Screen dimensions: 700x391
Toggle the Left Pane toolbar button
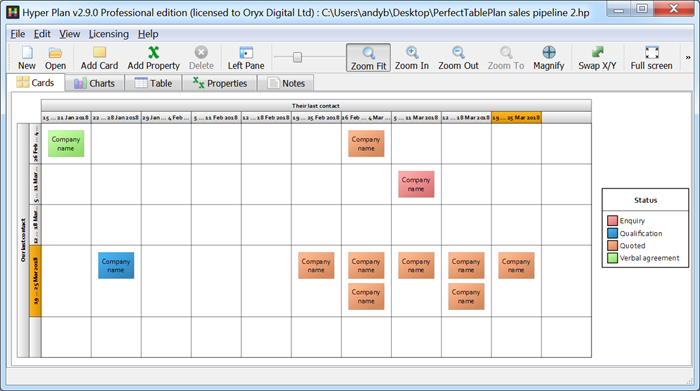[246, 58]
